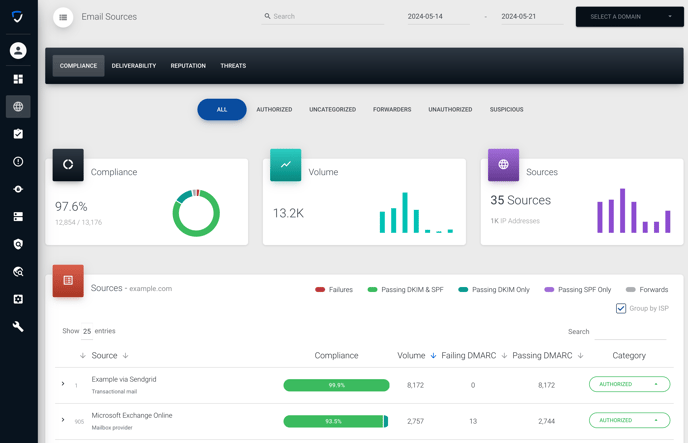This screenshot has width=688, height=443.
Task: Filter sources by Unauthorized
Action: click(450, 110)
